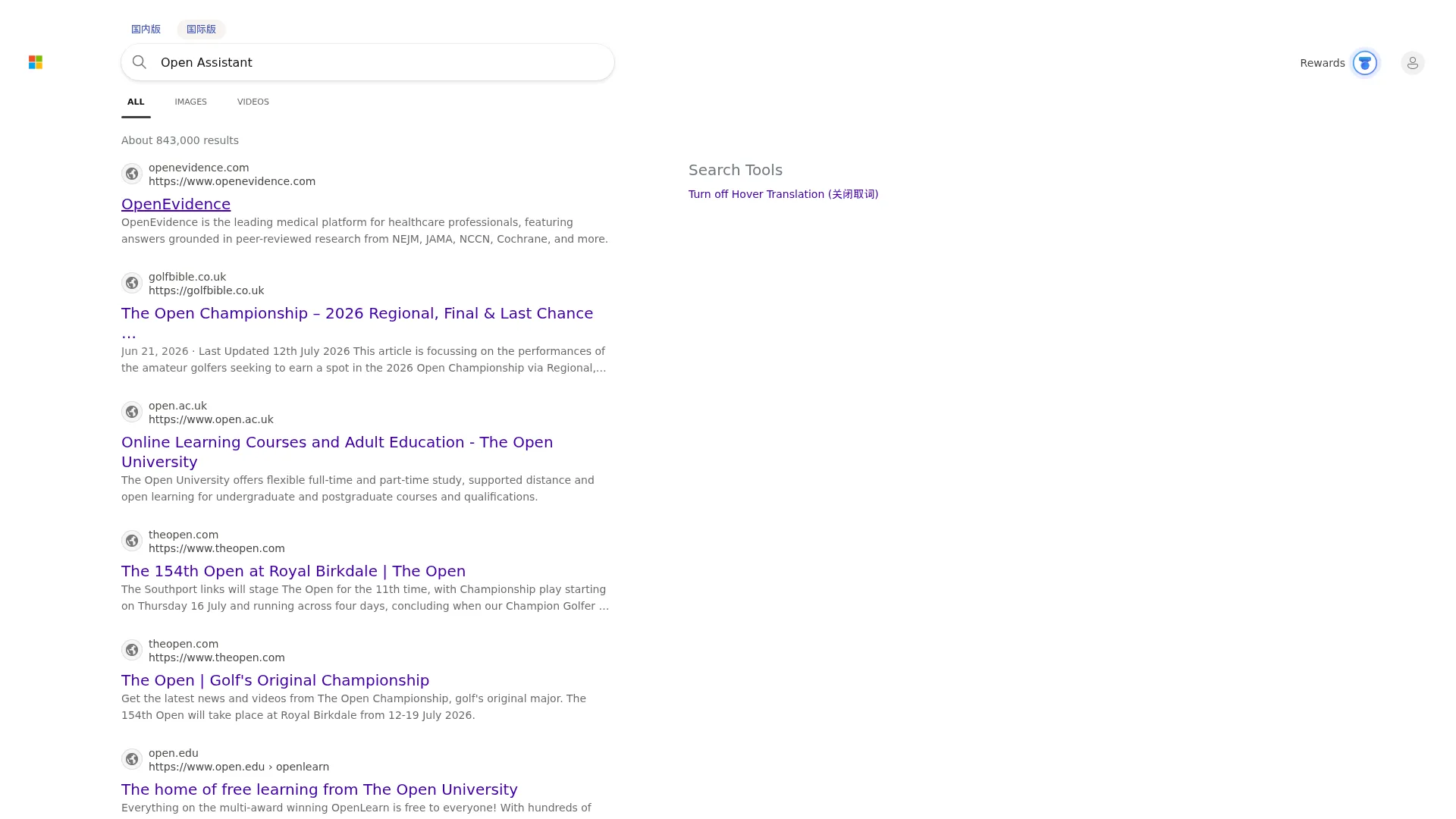1456x819 pixels.
Task: Turn off Hover Translation link
Action: (783, 194)
